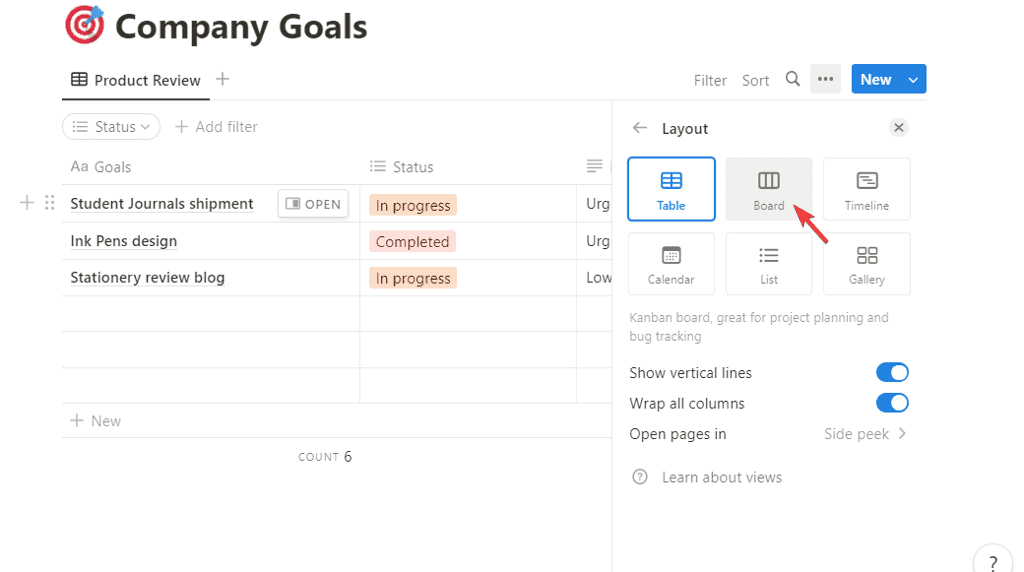Choose the Timeline layout
This screenshot has height=572, width=1024.
point(866,189)
